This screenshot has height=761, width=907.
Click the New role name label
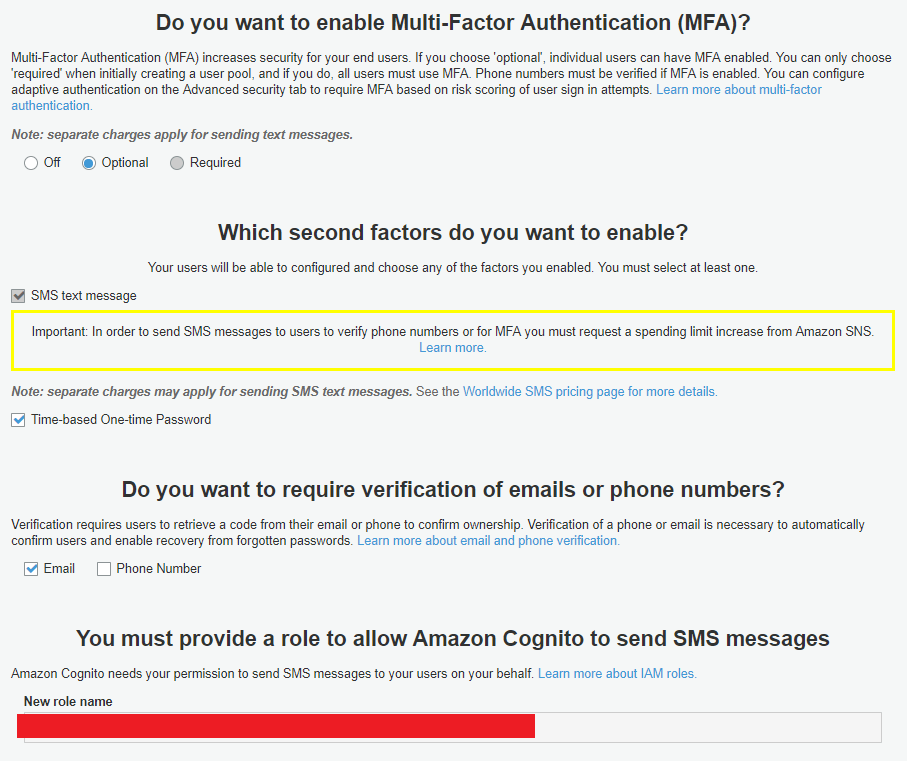click(67, 701)
